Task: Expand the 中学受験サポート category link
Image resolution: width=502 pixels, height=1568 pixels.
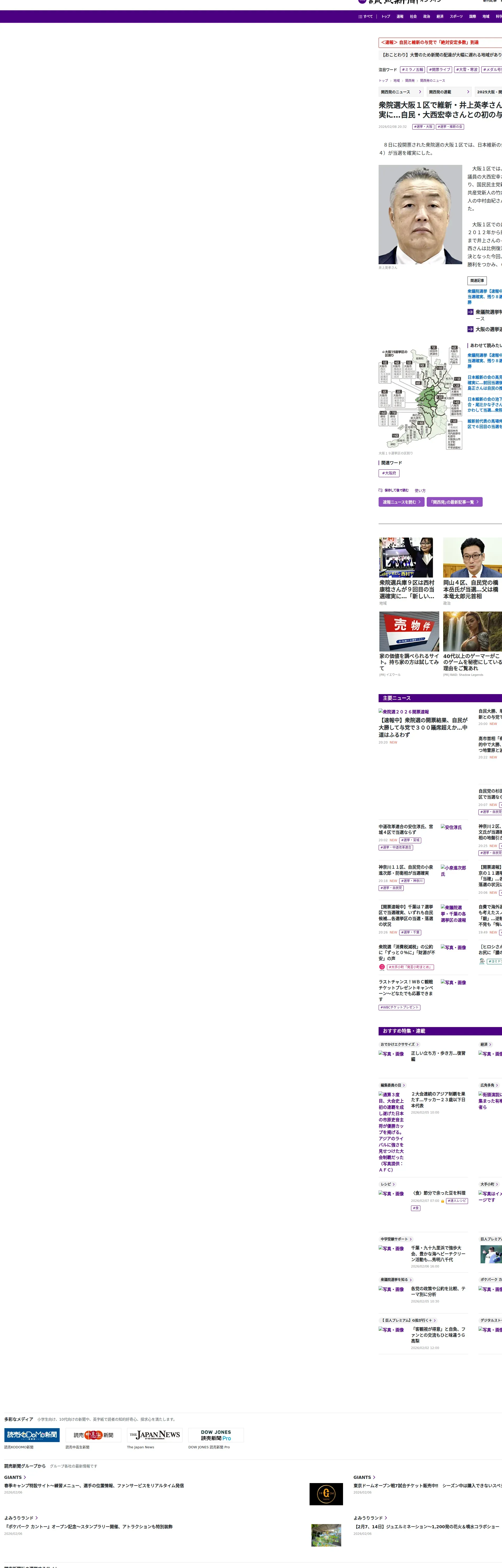Action: pyautogui.click(x=396, y=1239)
